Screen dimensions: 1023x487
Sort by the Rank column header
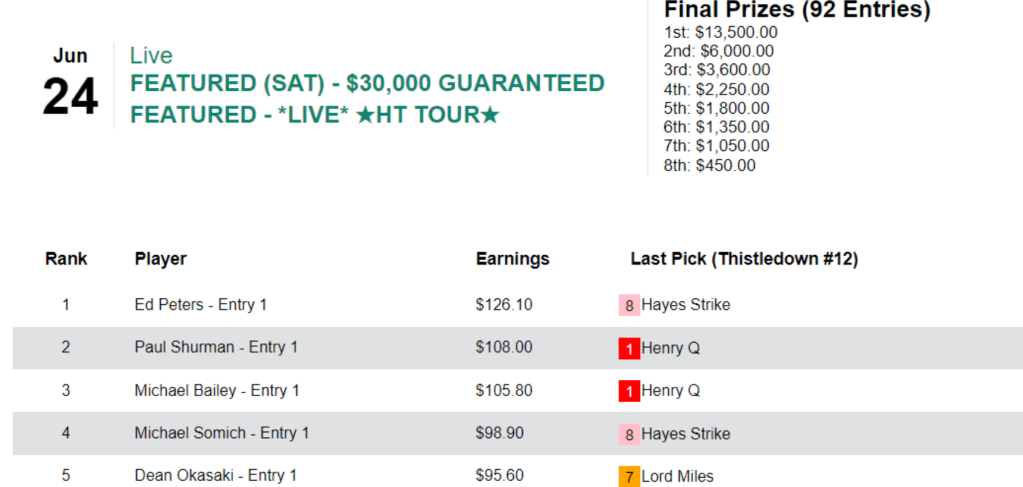click(66, 259)
